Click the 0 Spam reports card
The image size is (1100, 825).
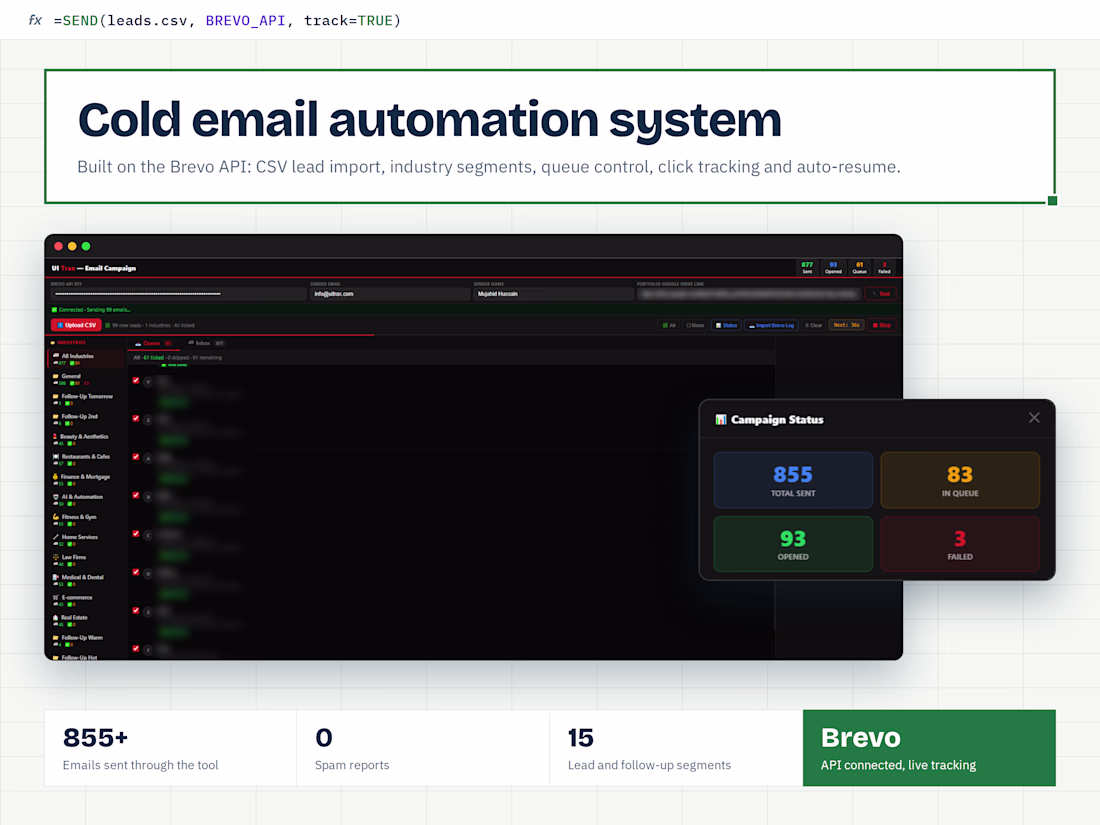[423, 748]
